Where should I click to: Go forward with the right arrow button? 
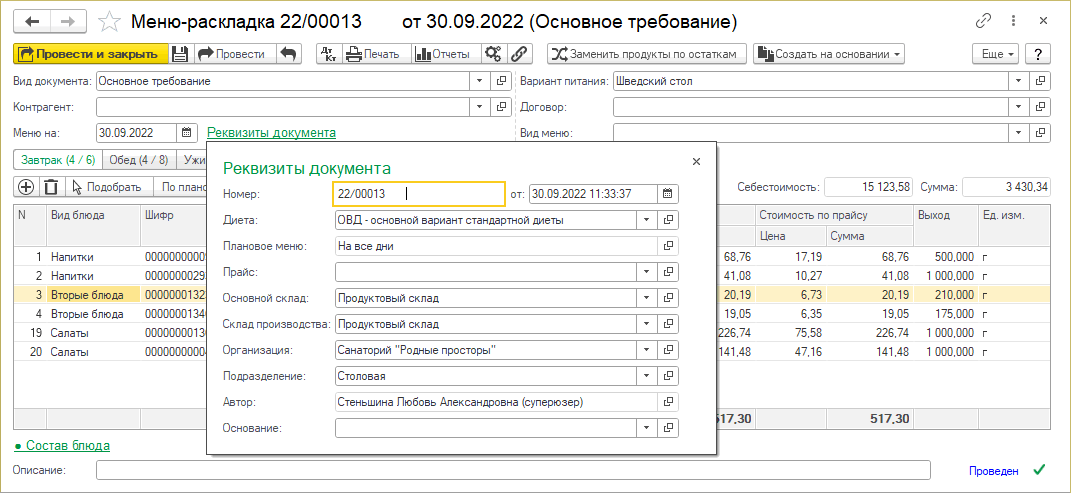coord(68,22)
